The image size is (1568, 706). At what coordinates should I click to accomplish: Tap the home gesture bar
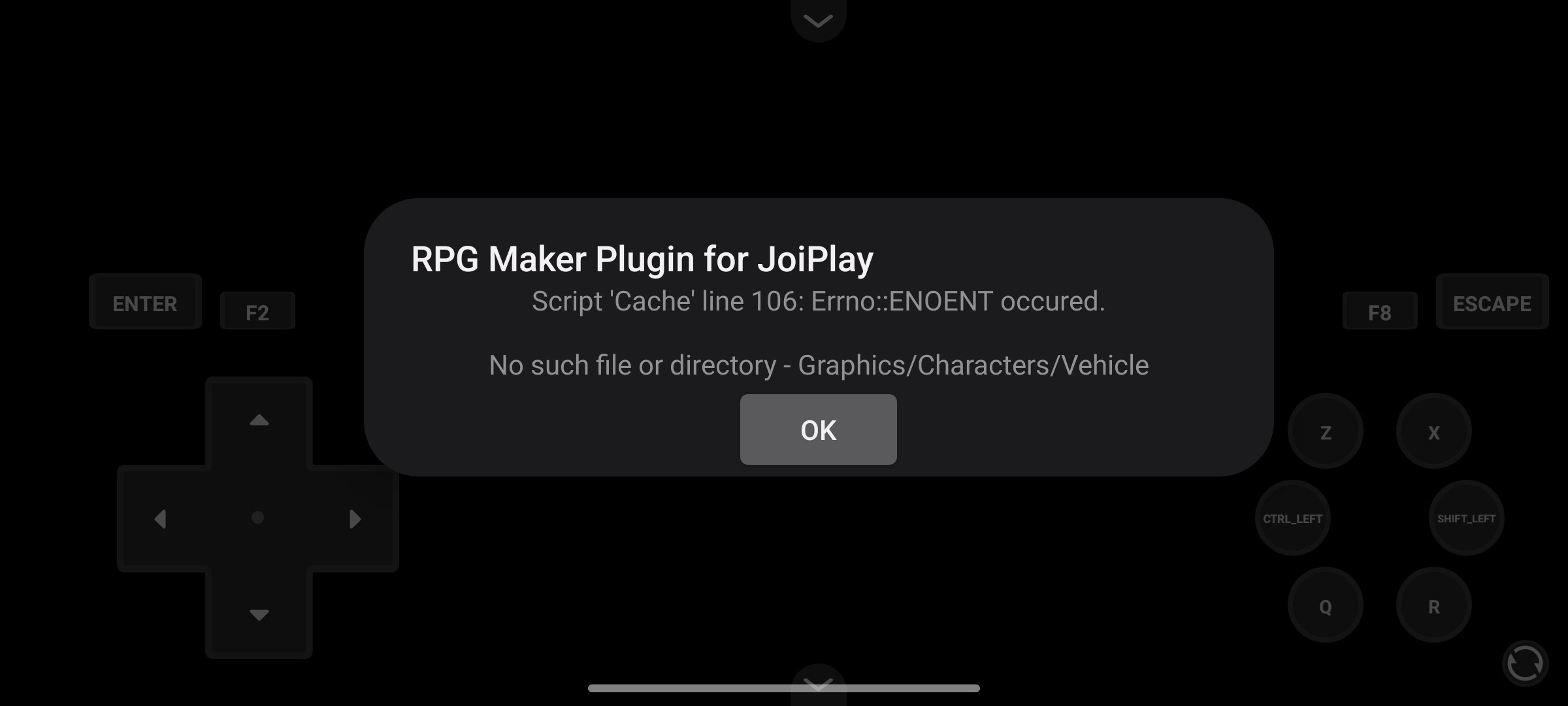pos(784,688)
